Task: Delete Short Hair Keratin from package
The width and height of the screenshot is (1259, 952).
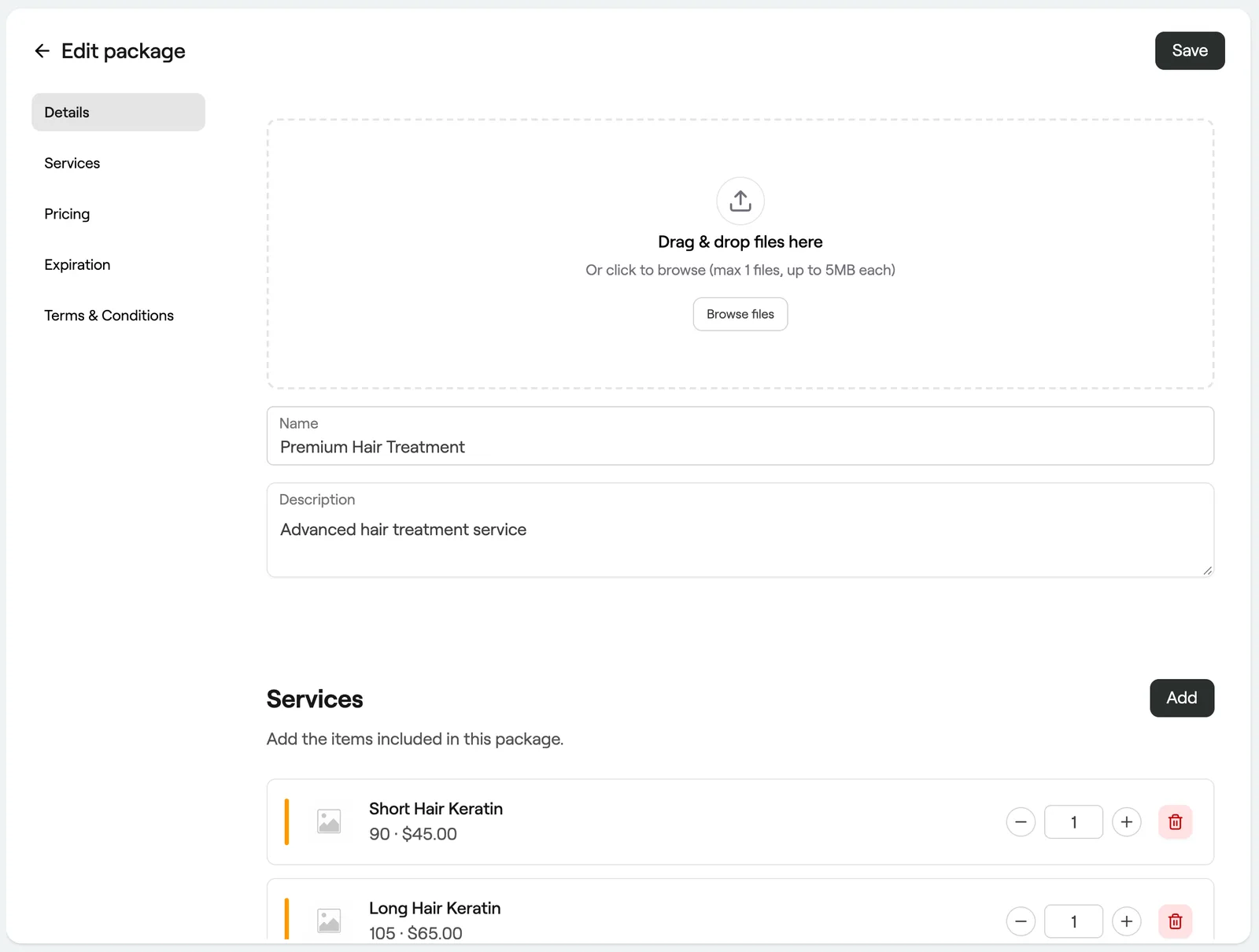Action: pyautogui.click(x=1176, y=822)
